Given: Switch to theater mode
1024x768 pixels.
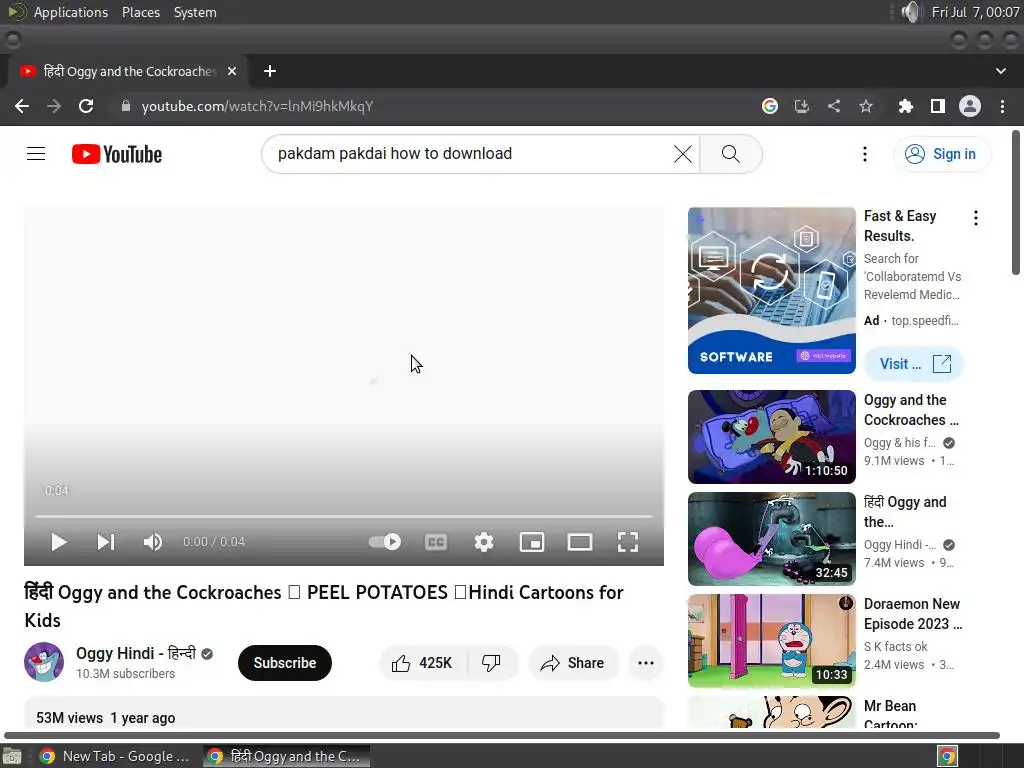Looking at the screenshot, I should tap(580, 542).
